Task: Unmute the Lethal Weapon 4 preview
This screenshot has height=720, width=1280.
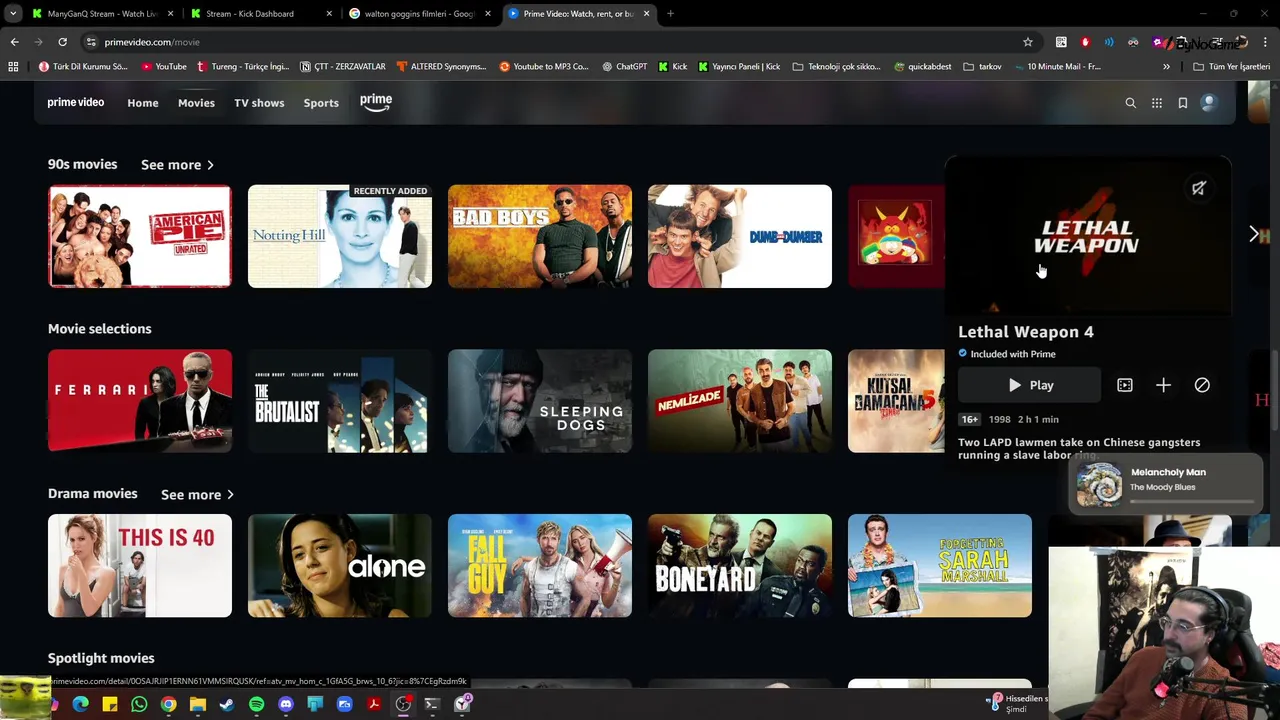Action: (1199, 188)
